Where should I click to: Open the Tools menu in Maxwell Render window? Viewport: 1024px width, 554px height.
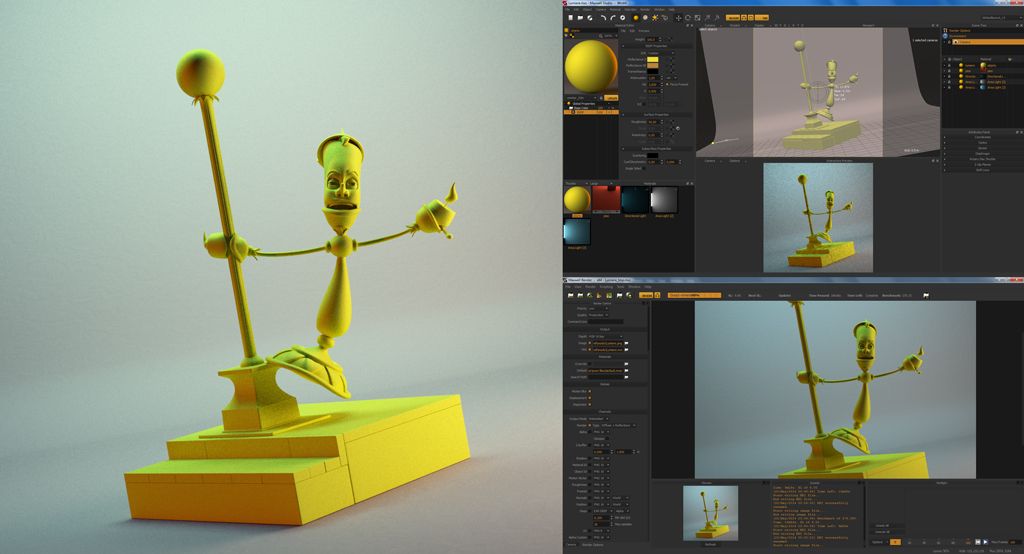pos(620,287)
